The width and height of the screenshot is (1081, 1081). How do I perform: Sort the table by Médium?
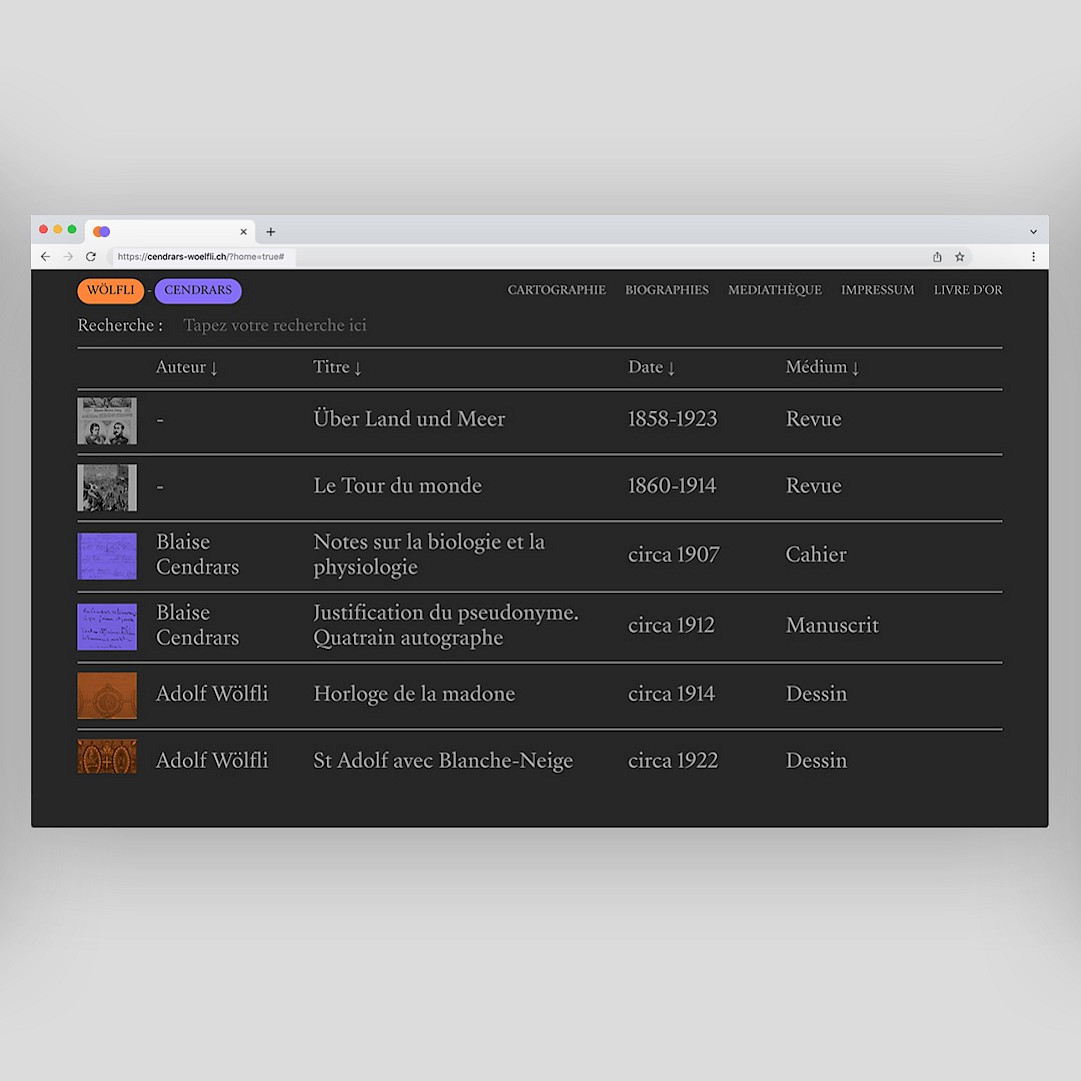[822, 367]
